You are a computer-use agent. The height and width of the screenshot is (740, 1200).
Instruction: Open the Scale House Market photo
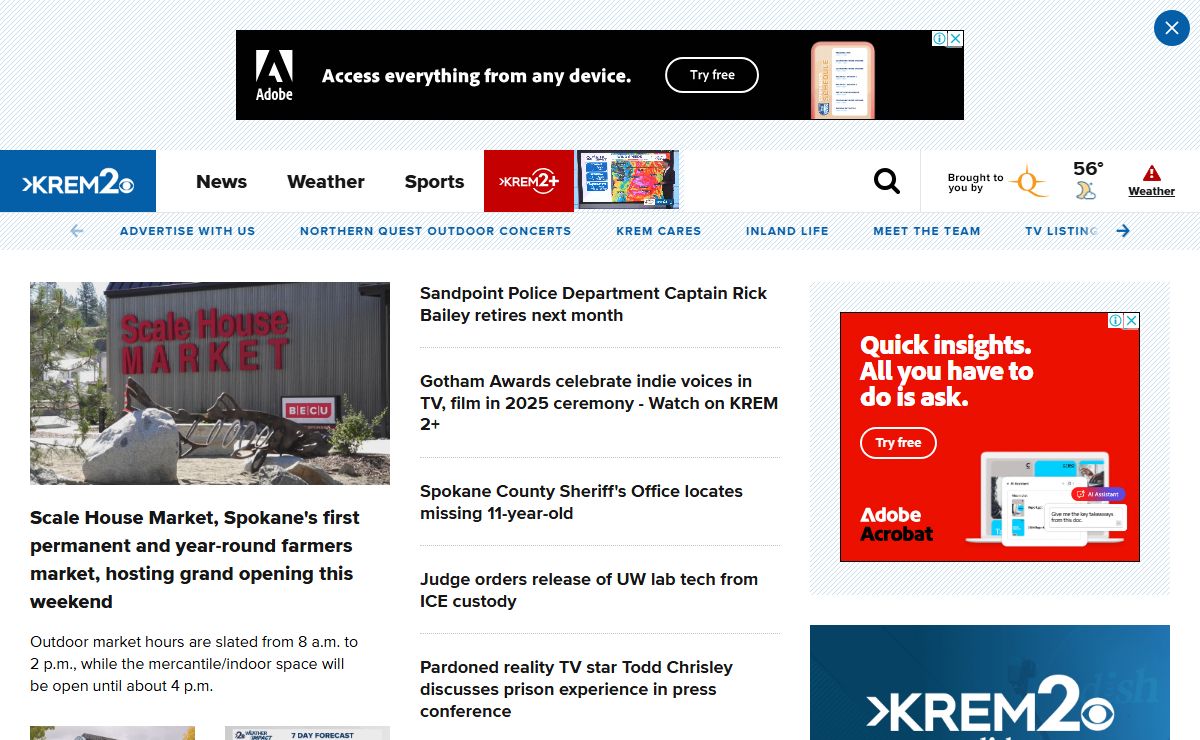(210, 383)
